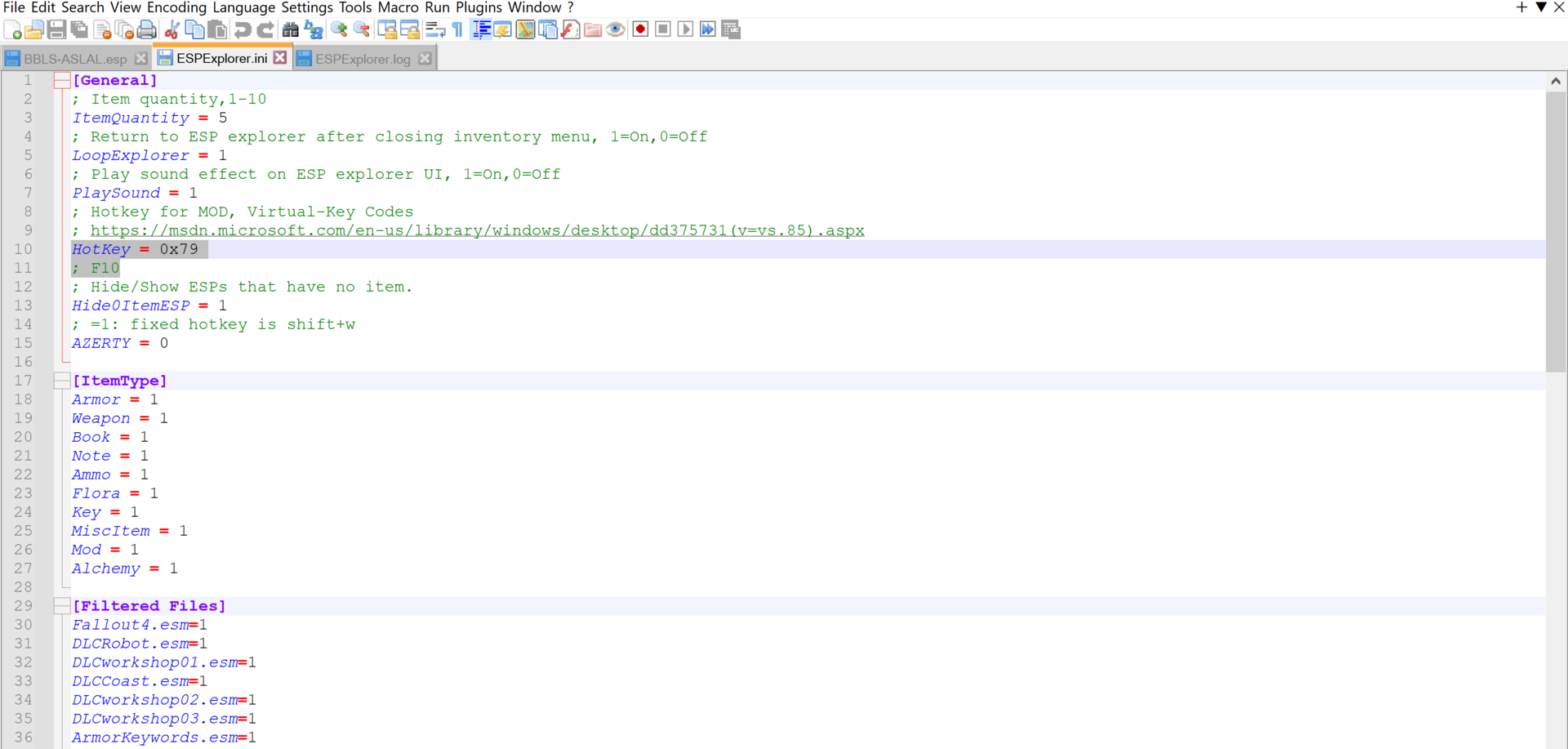Close the BBLS-ASLAL.esp tab
This screenshot has height=749, width=1568.
[140, 59]
